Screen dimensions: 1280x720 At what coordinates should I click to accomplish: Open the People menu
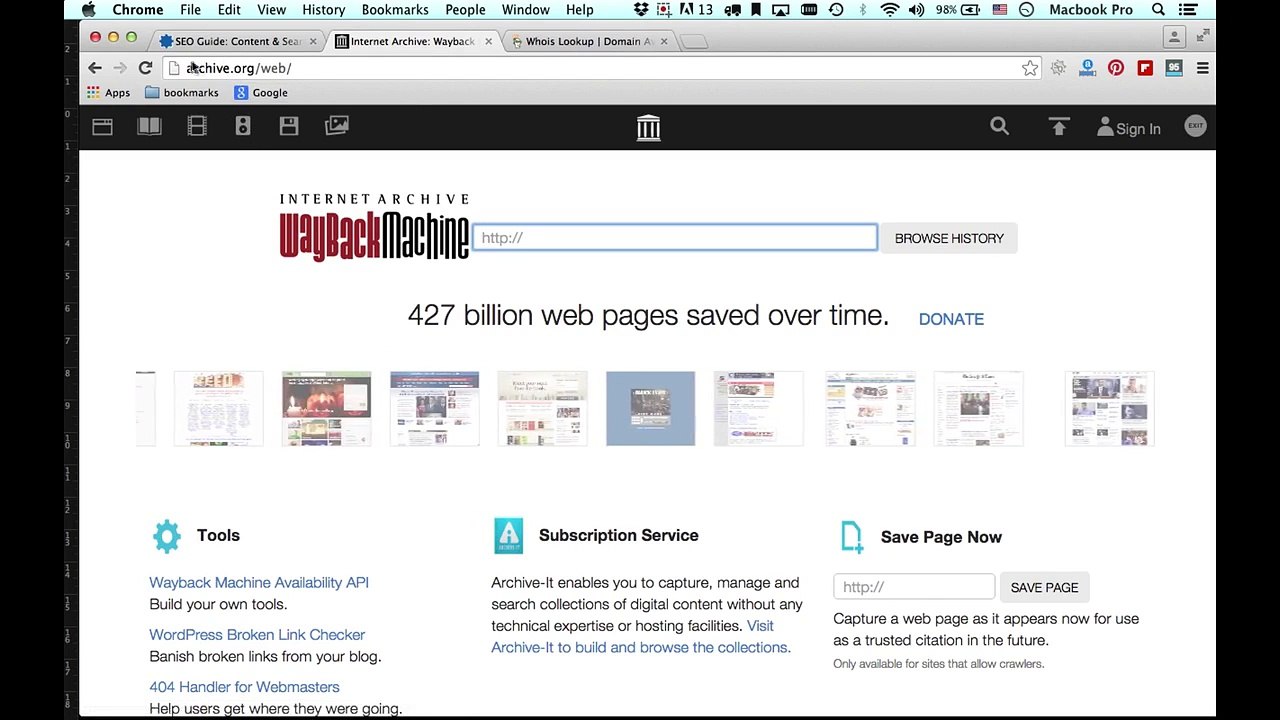[x=465, y=10]
